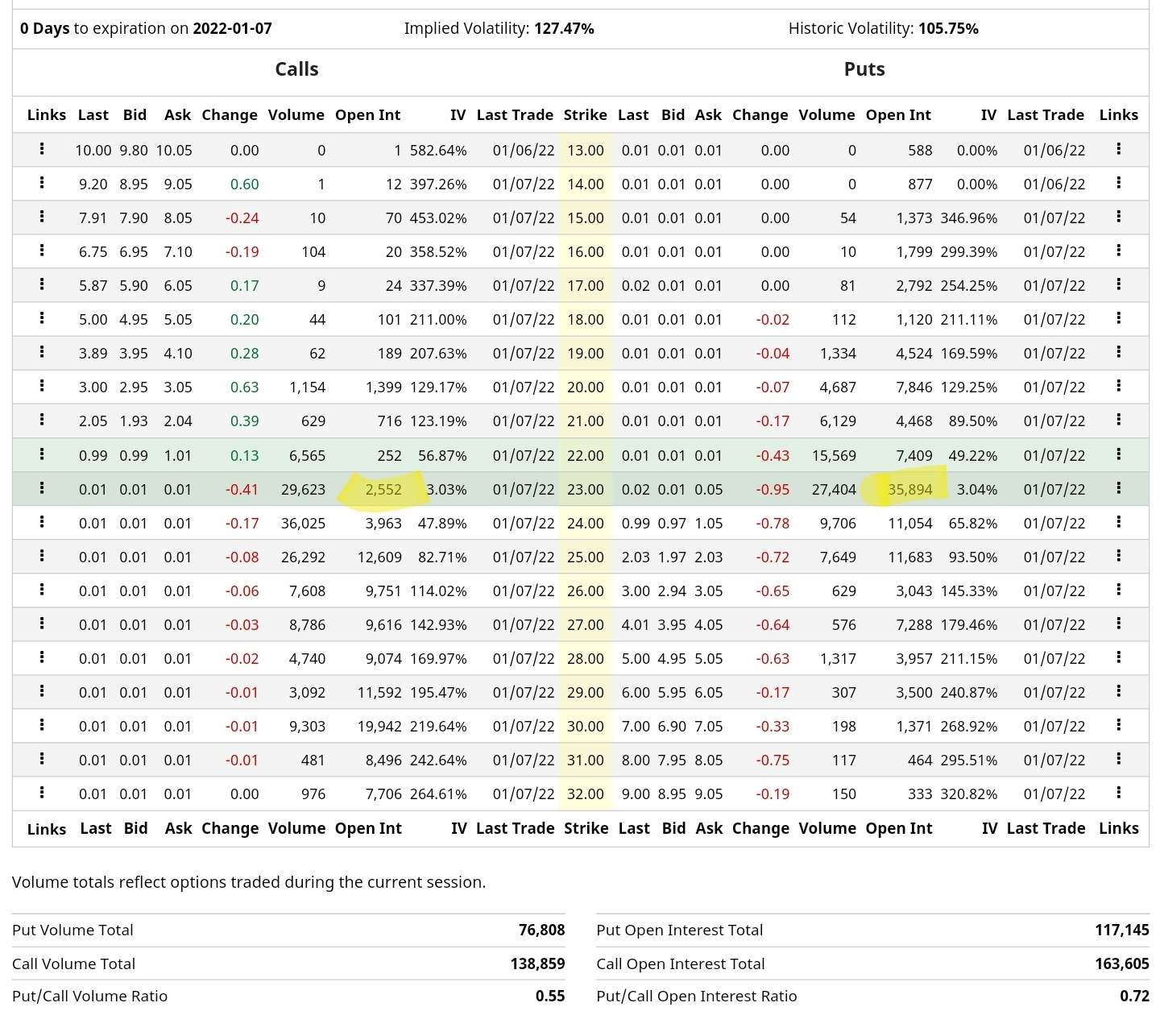The image size is (1160, 1036).
Task: Sort by the calls Volume column header
Action: [296, 114]
